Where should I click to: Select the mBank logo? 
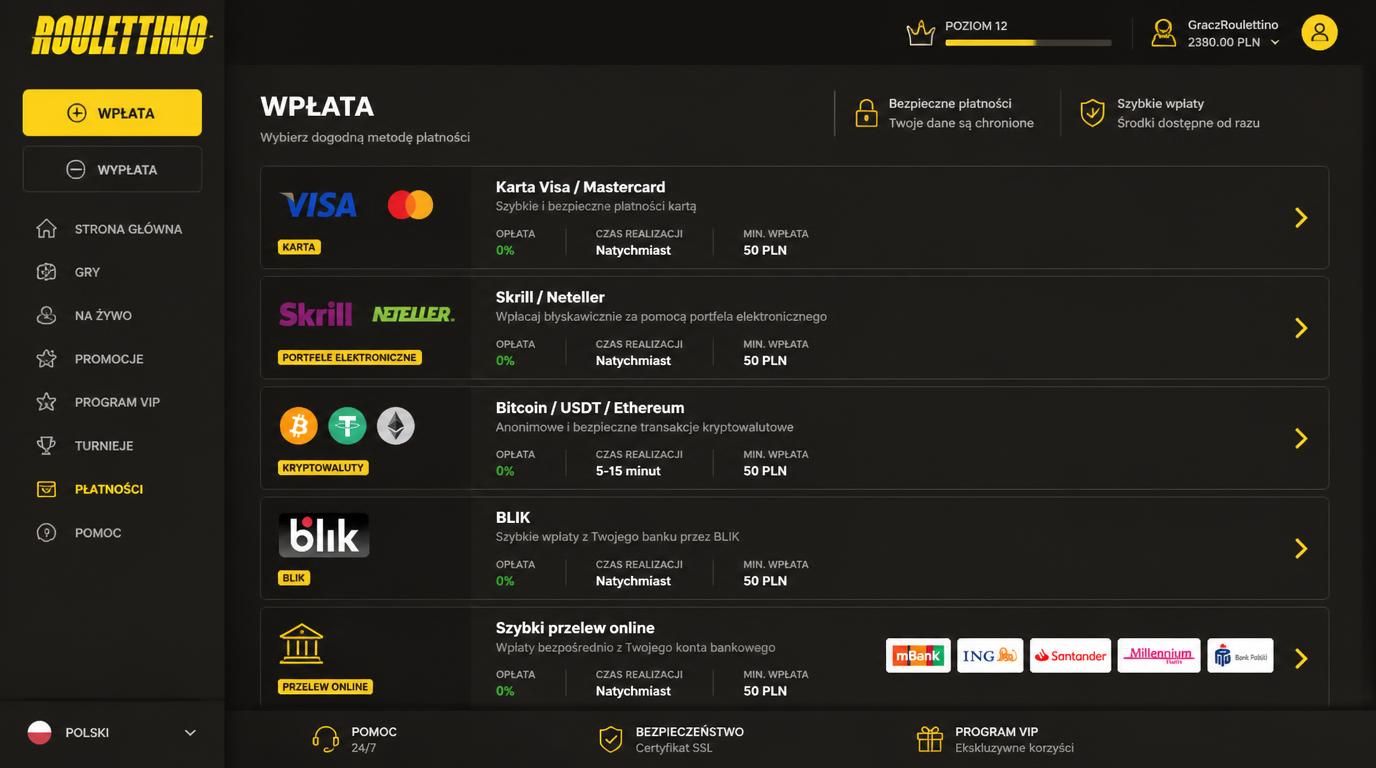click(918, 656)
